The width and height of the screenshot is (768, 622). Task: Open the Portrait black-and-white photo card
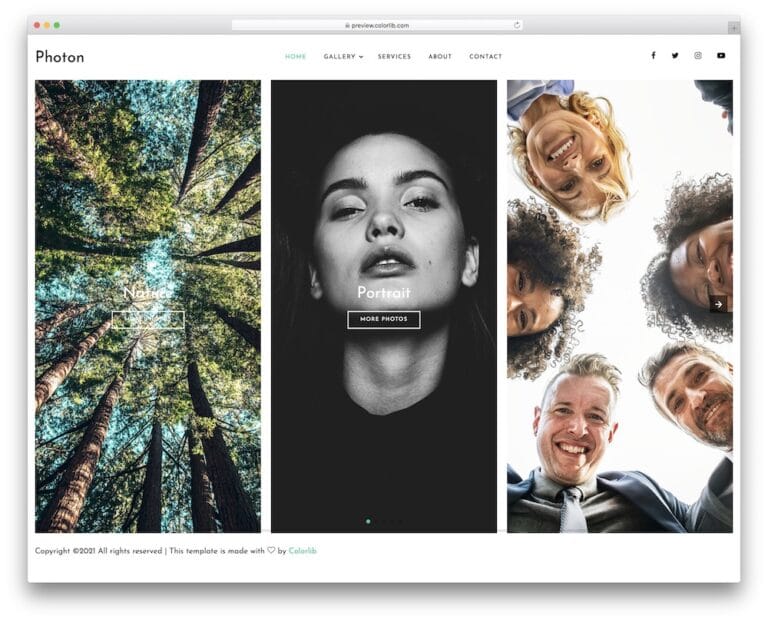[384, 306]
